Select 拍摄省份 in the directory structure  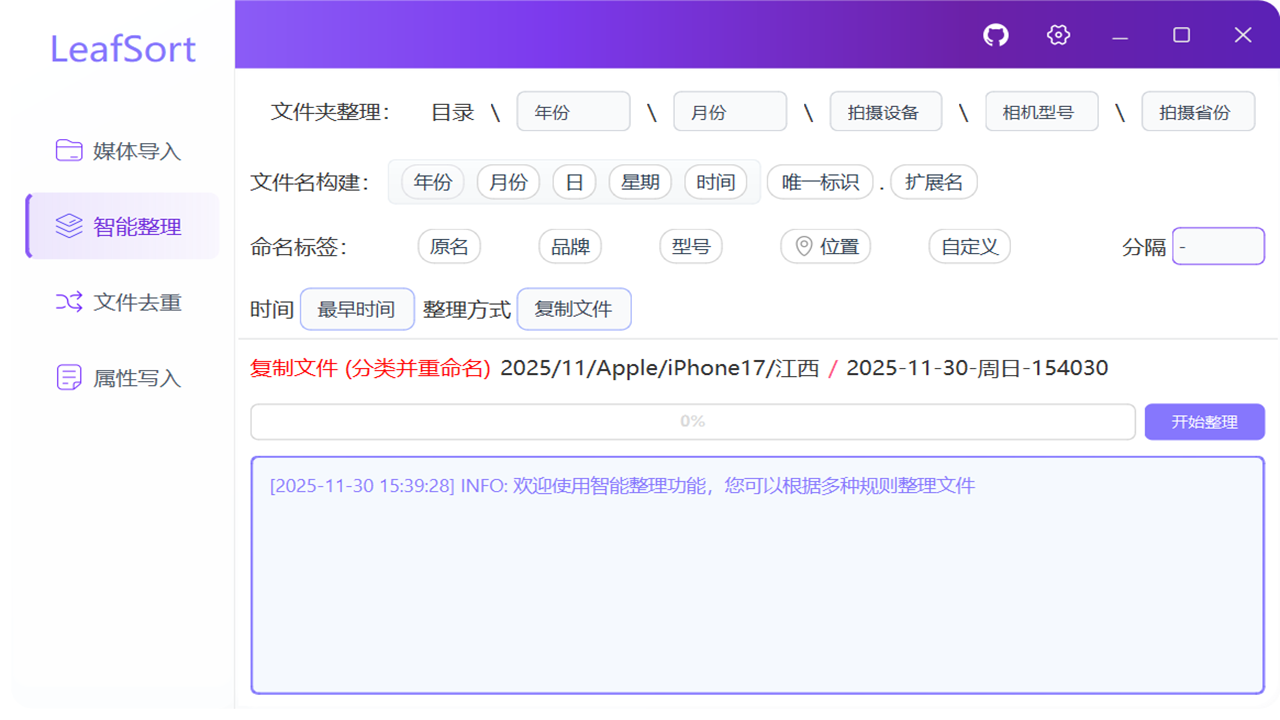pyautogui.click(x=1198, y=111)
